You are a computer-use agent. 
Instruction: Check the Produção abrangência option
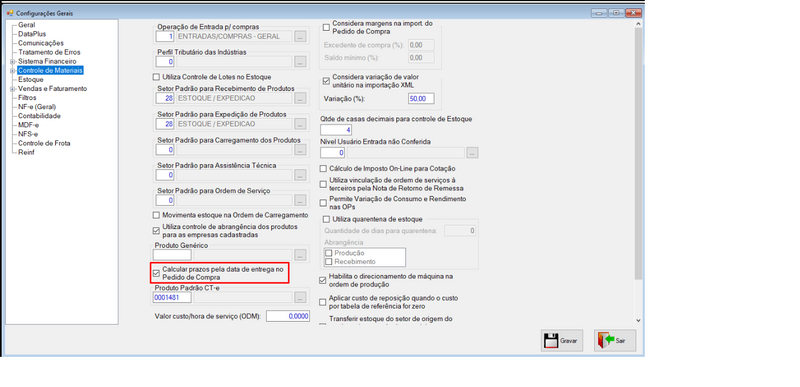[329, 253]
